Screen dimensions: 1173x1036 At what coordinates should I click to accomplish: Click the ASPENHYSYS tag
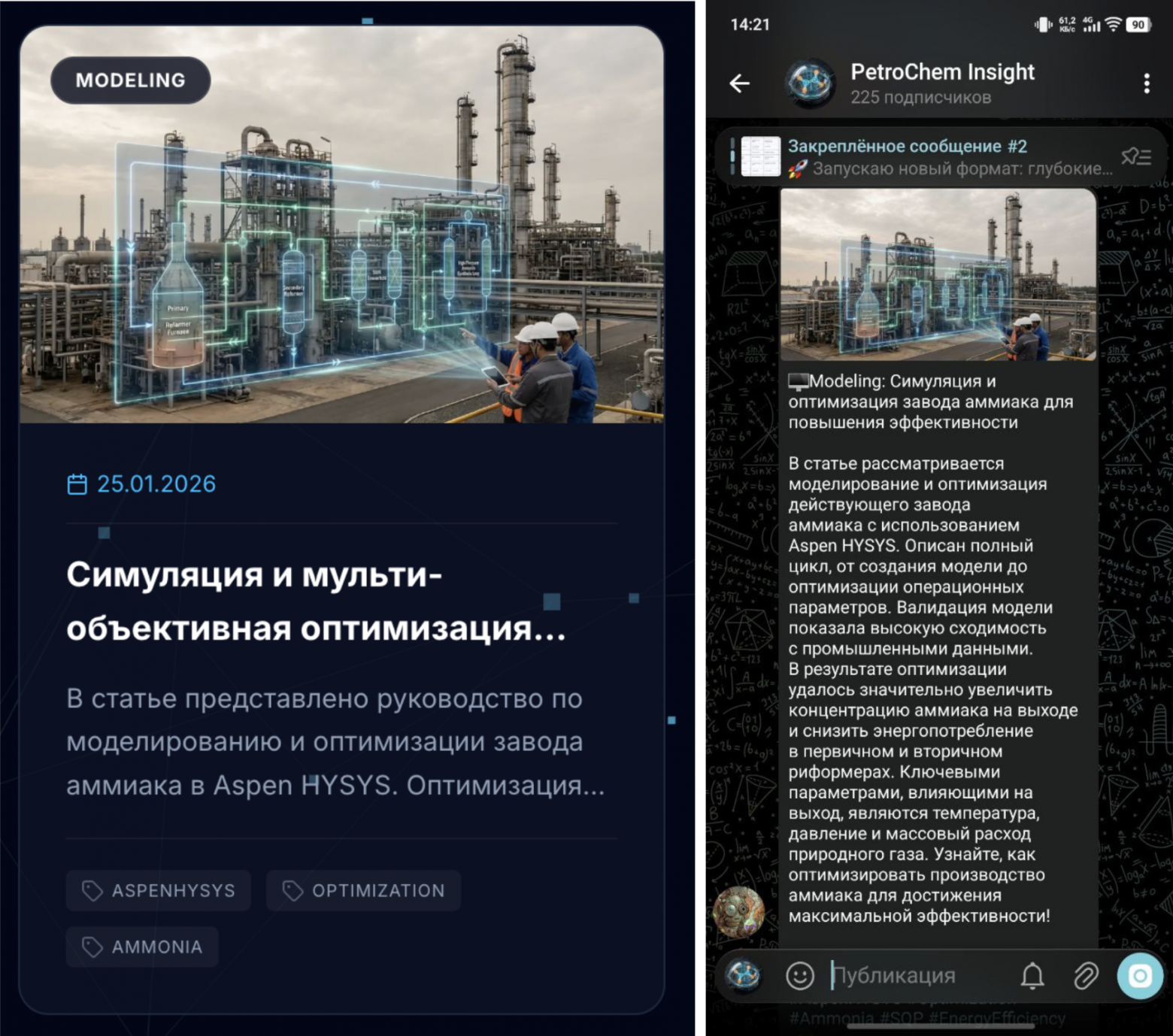157,889
